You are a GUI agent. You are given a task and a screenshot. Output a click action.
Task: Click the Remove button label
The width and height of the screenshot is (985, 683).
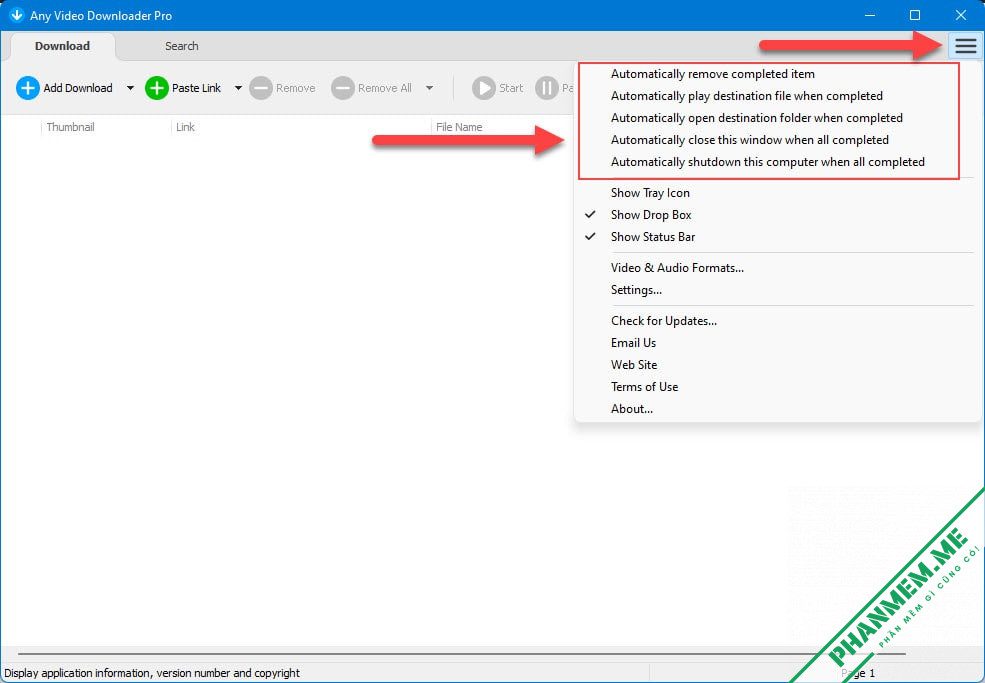pos(296,88)
